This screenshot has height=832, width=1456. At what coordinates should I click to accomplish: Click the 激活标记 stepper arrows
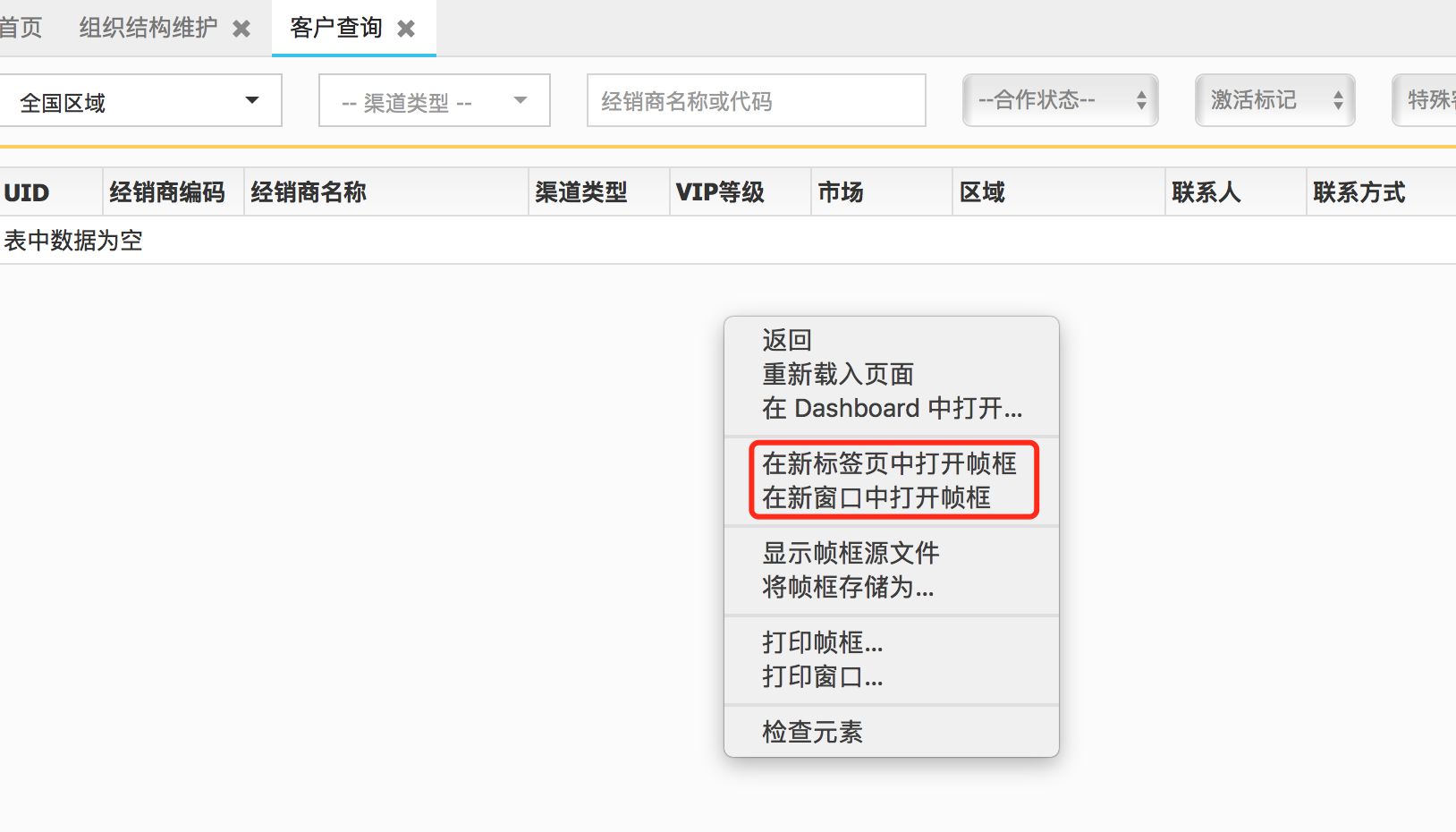[1337, 100]
